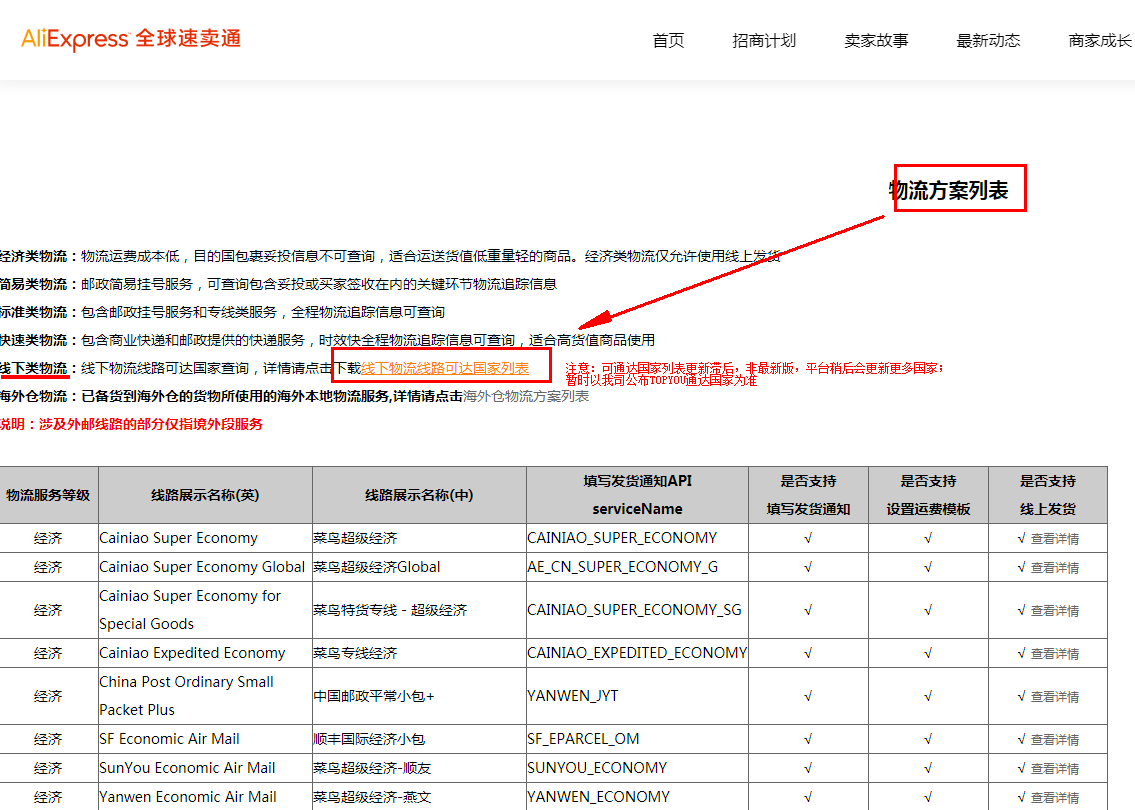Open 查看详情 for YANWEN_JYT row
Viewport: 1135px width, 810px height.
(x=1055, y=696)
